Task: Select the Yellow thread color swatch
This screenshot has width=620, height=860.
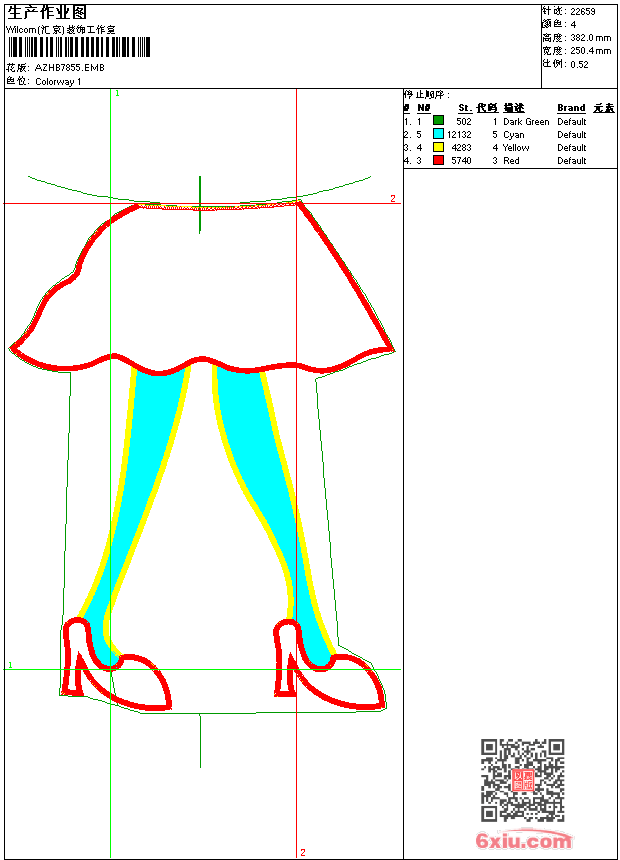Action: click(438, 147)
